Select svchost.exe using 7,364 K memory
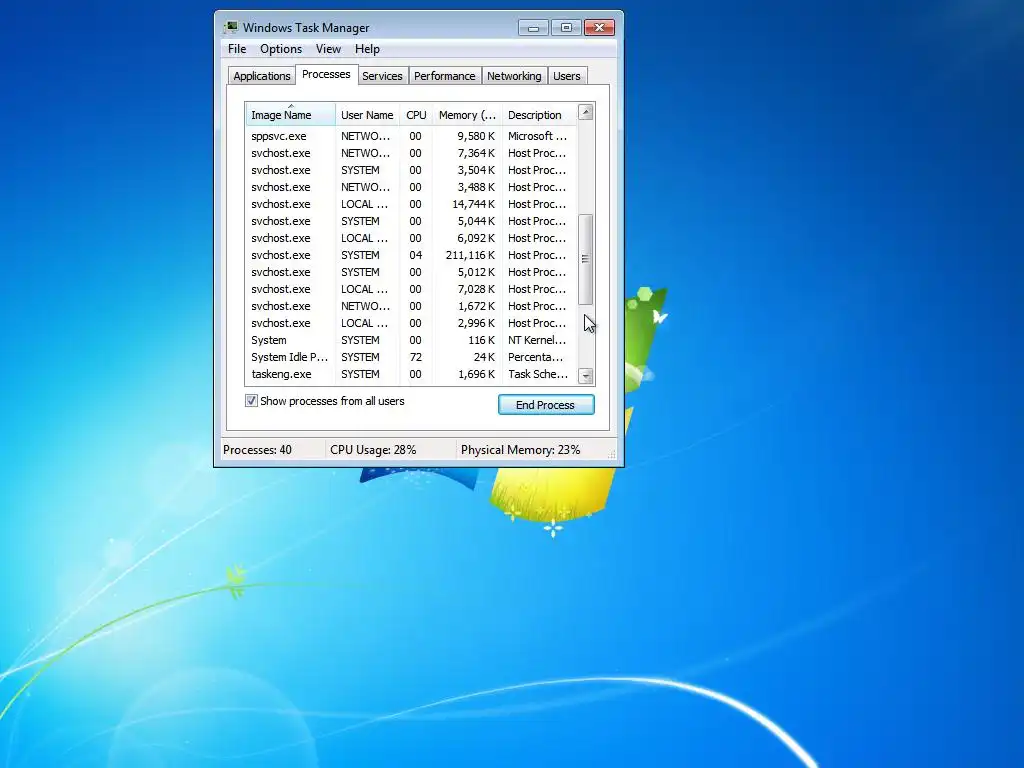 point(411,153)
